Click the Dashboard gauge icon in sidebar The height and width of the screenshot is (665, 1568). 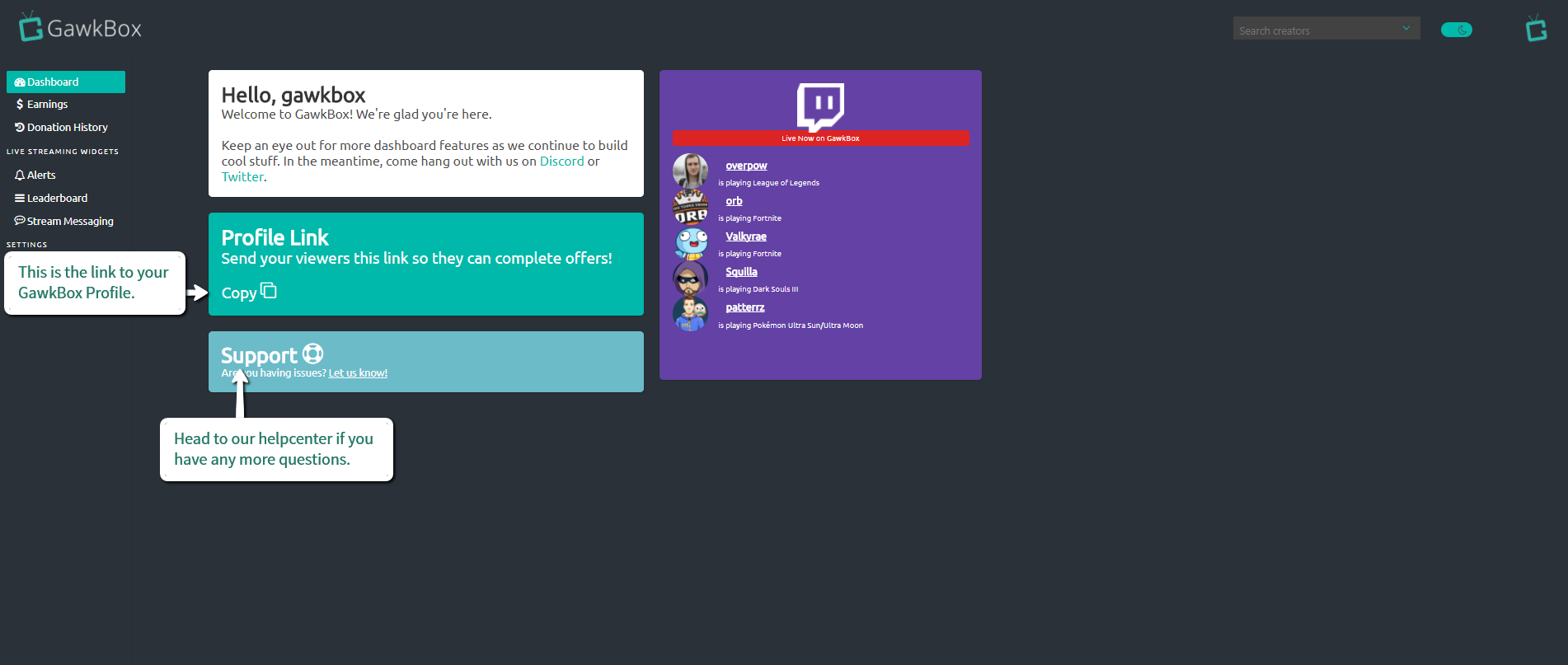20,82
